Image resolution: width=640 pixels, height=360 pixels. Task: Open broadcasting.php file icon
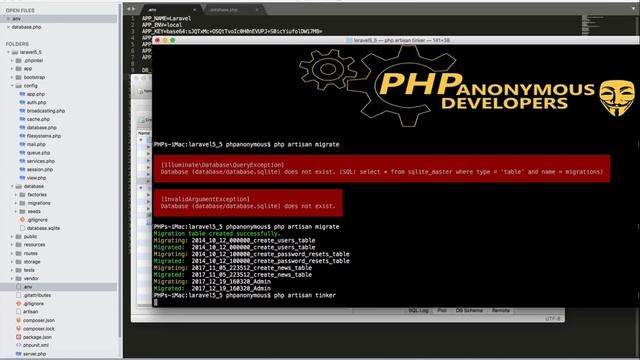click(22, 111)
